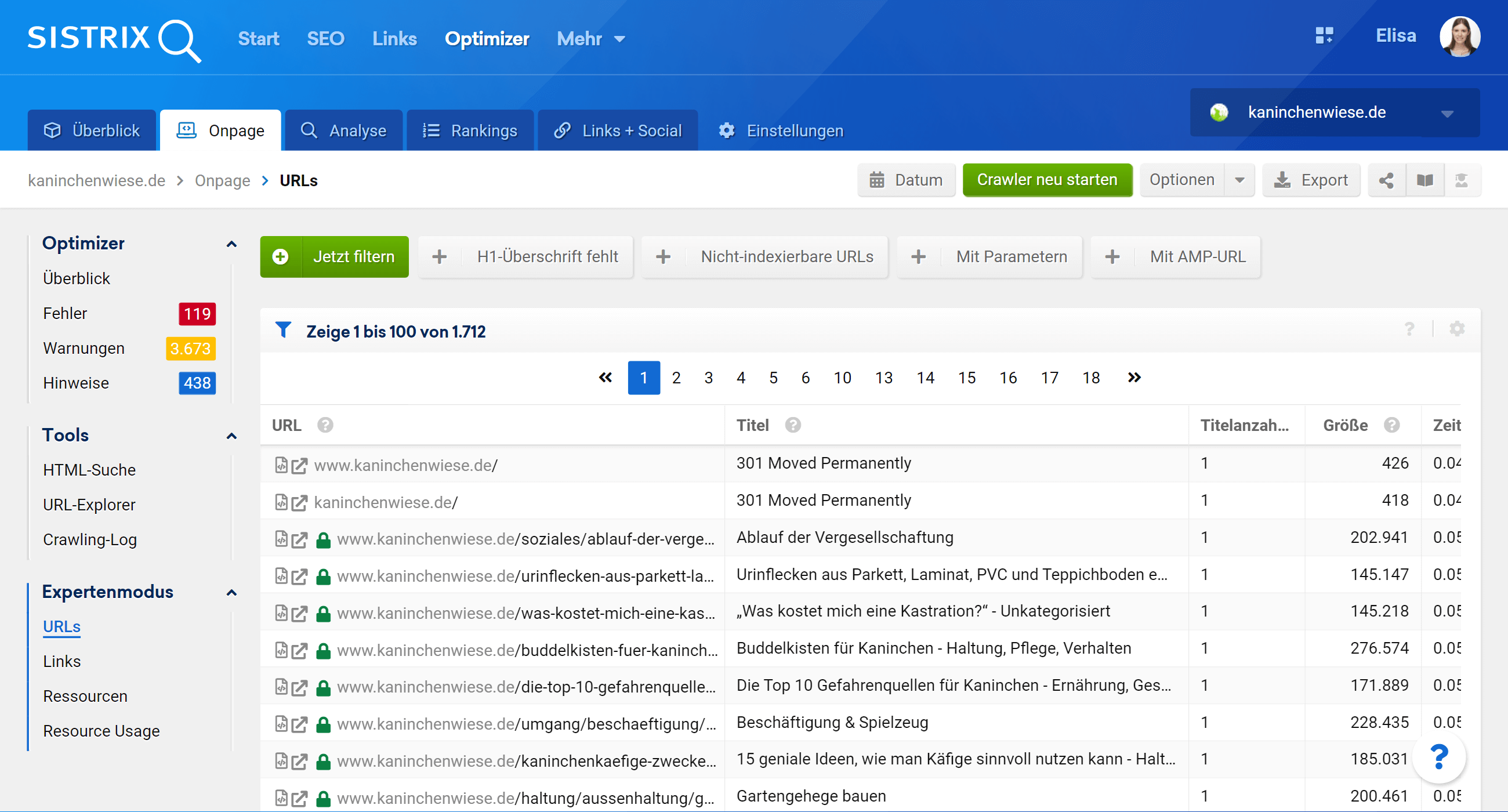Toggle the 'Mit Parametern' quick filter
Viewport: 1508px width, 812px height.
pos(989,256)
